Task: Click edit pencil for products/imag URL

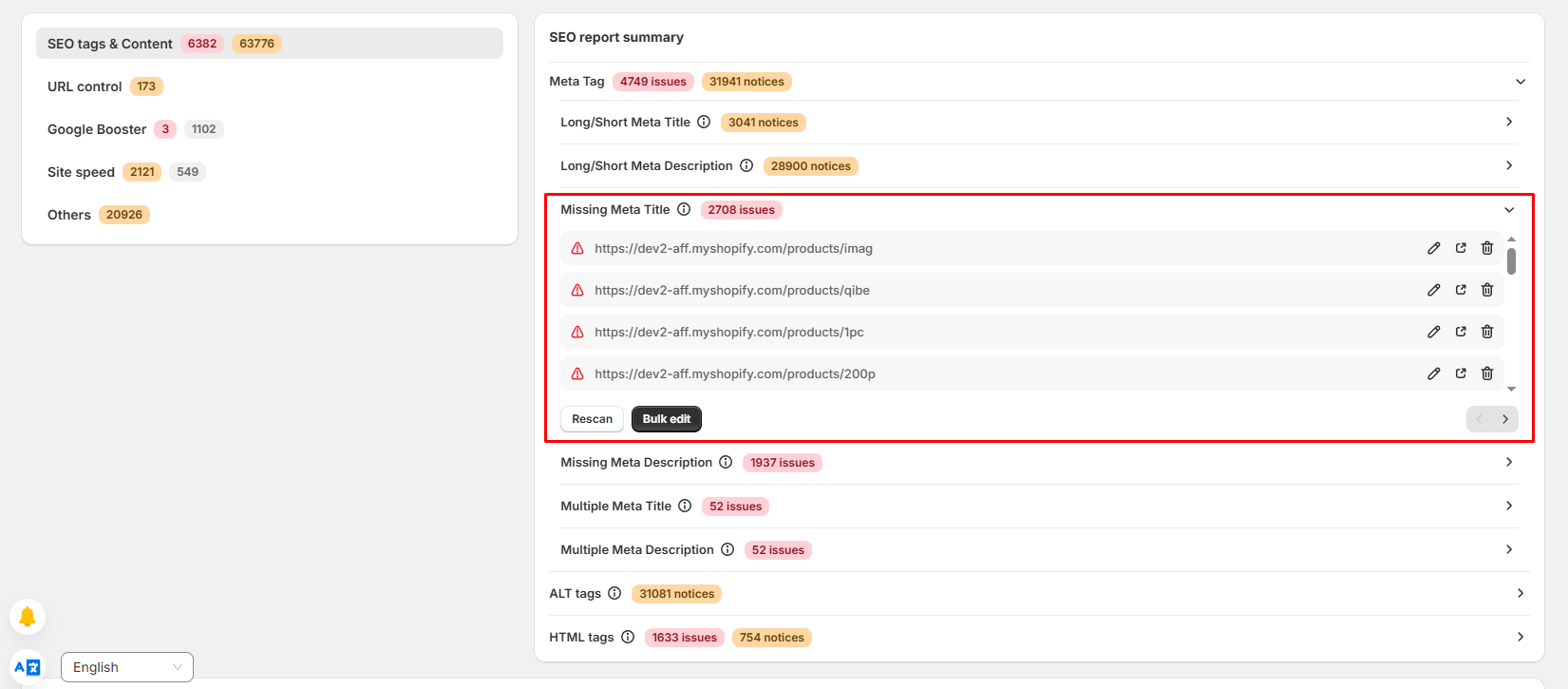Action: (x=1434, y=248)
